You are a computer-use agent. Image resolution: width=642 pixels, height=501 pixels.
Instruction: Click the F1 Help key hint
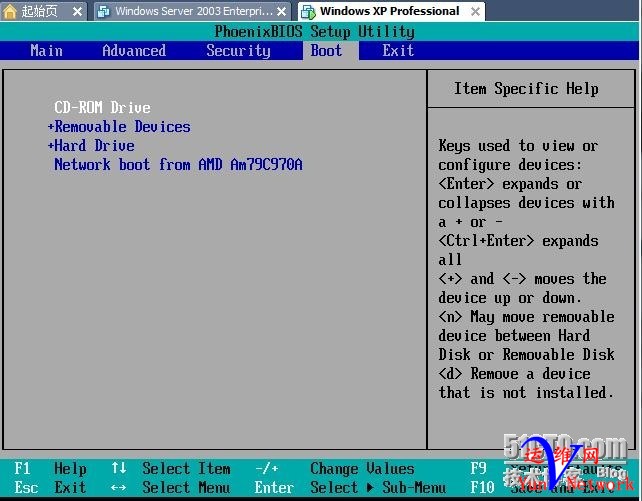point(50,469)
